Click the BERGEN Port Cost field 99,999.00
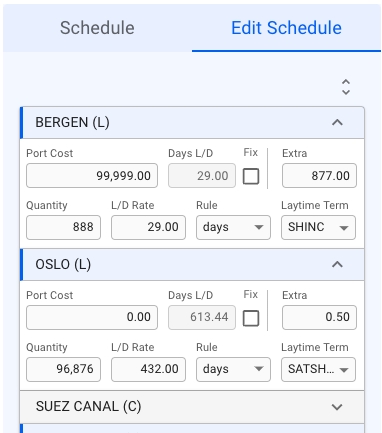Screen dimensions: 382x433 point(92,175)
